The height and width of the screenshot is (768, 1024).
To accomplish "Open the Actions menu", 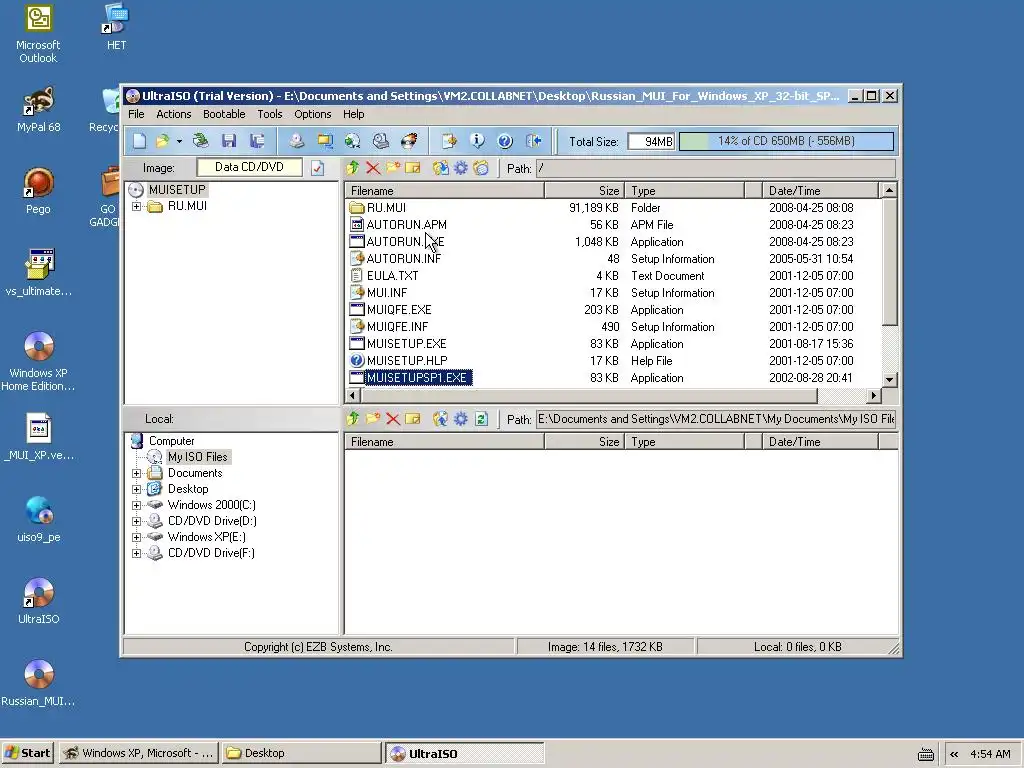I will click(x=174, y=114).
